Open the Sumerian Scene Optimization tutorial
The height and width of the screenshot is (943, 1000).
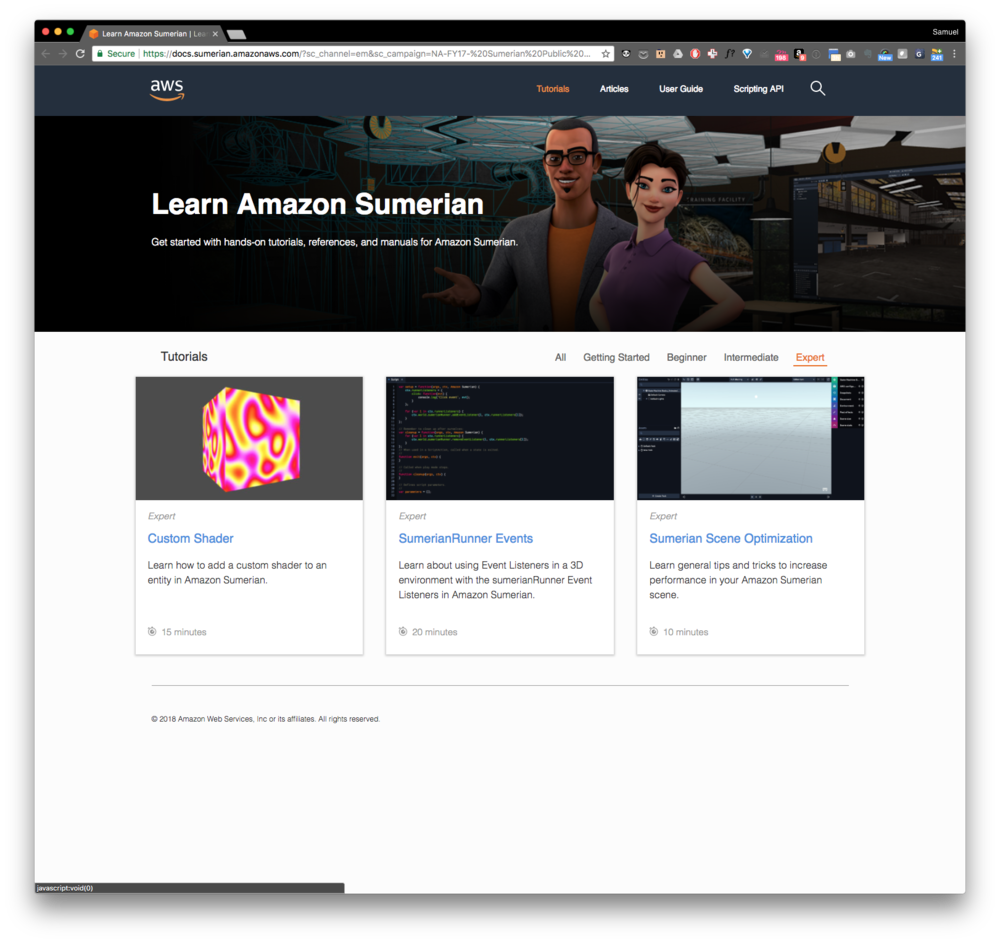click(x=730, y=538)
